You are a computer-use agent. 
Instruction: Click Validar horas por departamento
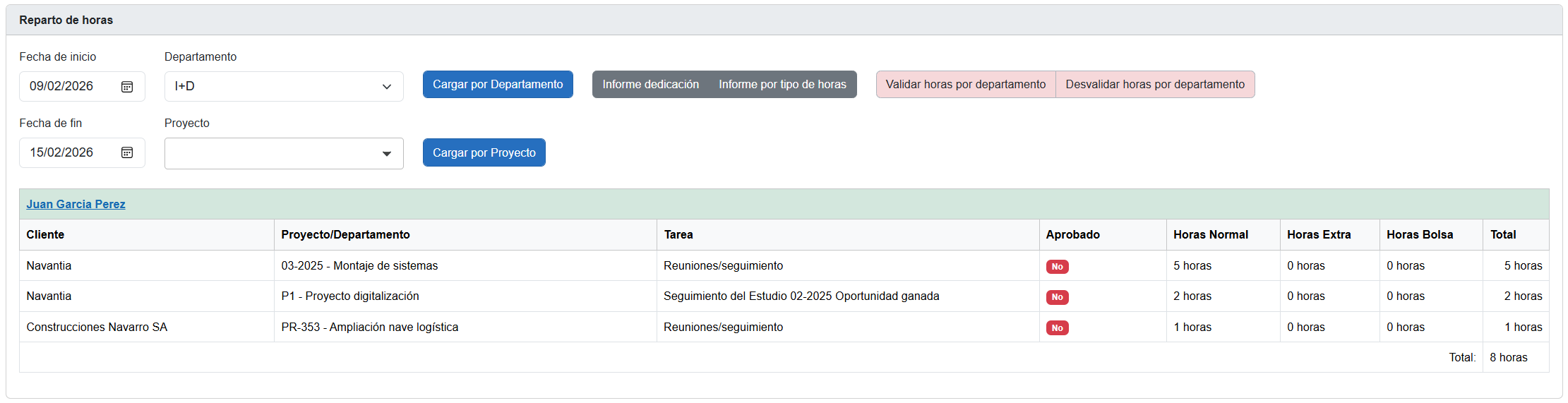click(965, 85)
